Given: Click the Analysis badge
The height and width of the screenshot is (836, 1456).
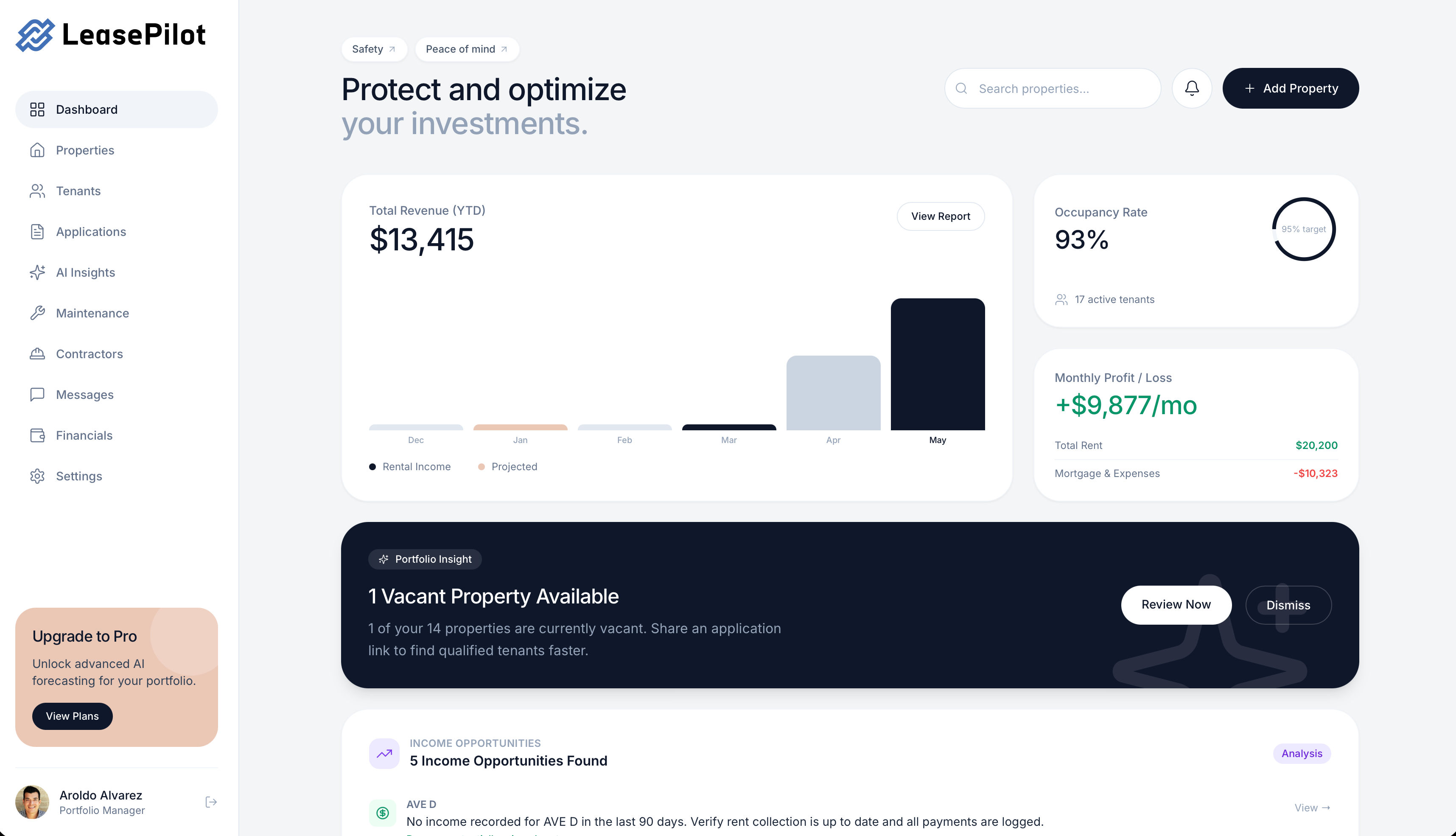Looking at the screenshot, I should (x=1302, y=753).
